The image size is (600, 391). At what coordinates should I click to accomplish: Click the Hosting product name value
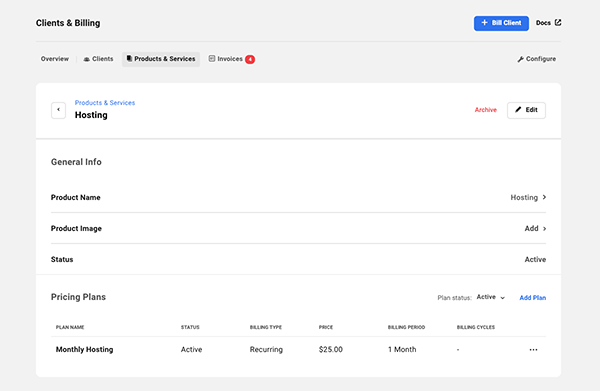point(524,197)
